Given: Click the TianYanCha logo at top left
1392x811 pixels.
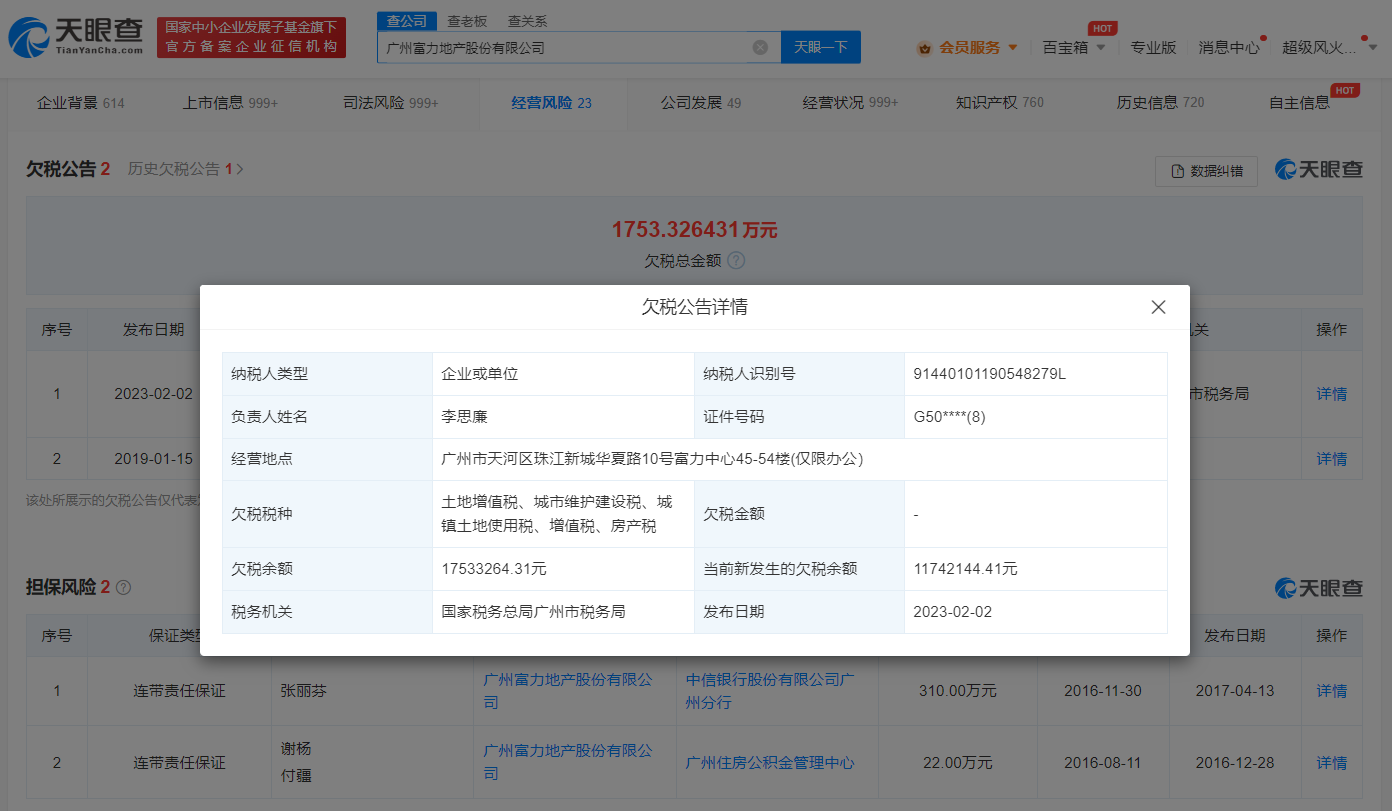Looking at the screenshot, I should (x=76, y=38).
